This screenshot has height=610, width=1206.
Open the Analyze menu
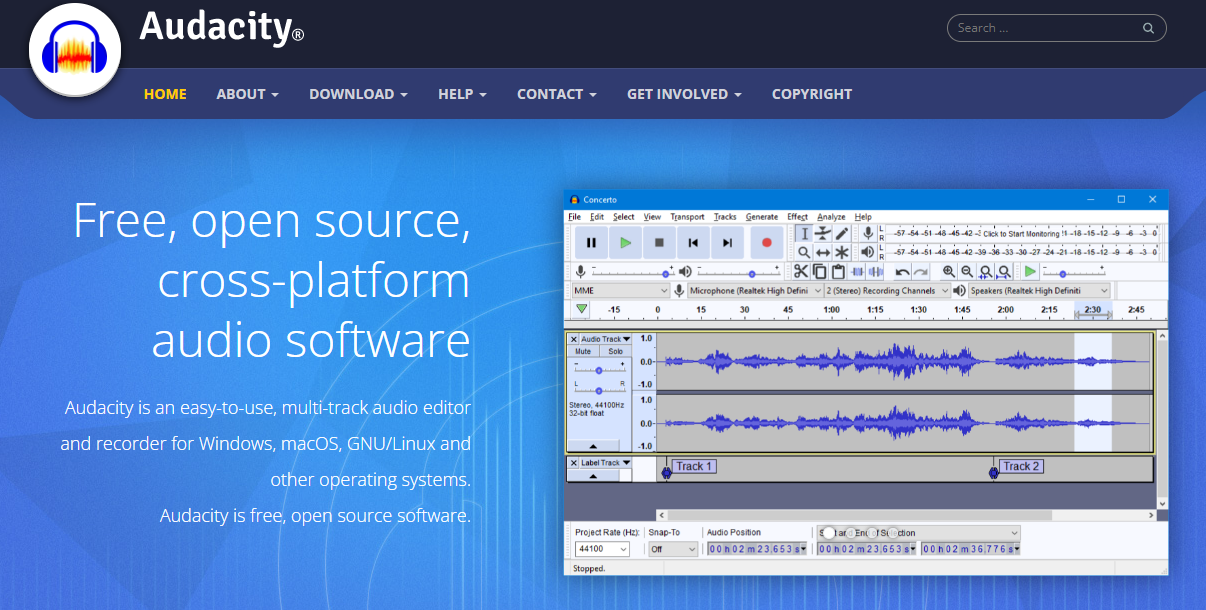pos(831,216)
